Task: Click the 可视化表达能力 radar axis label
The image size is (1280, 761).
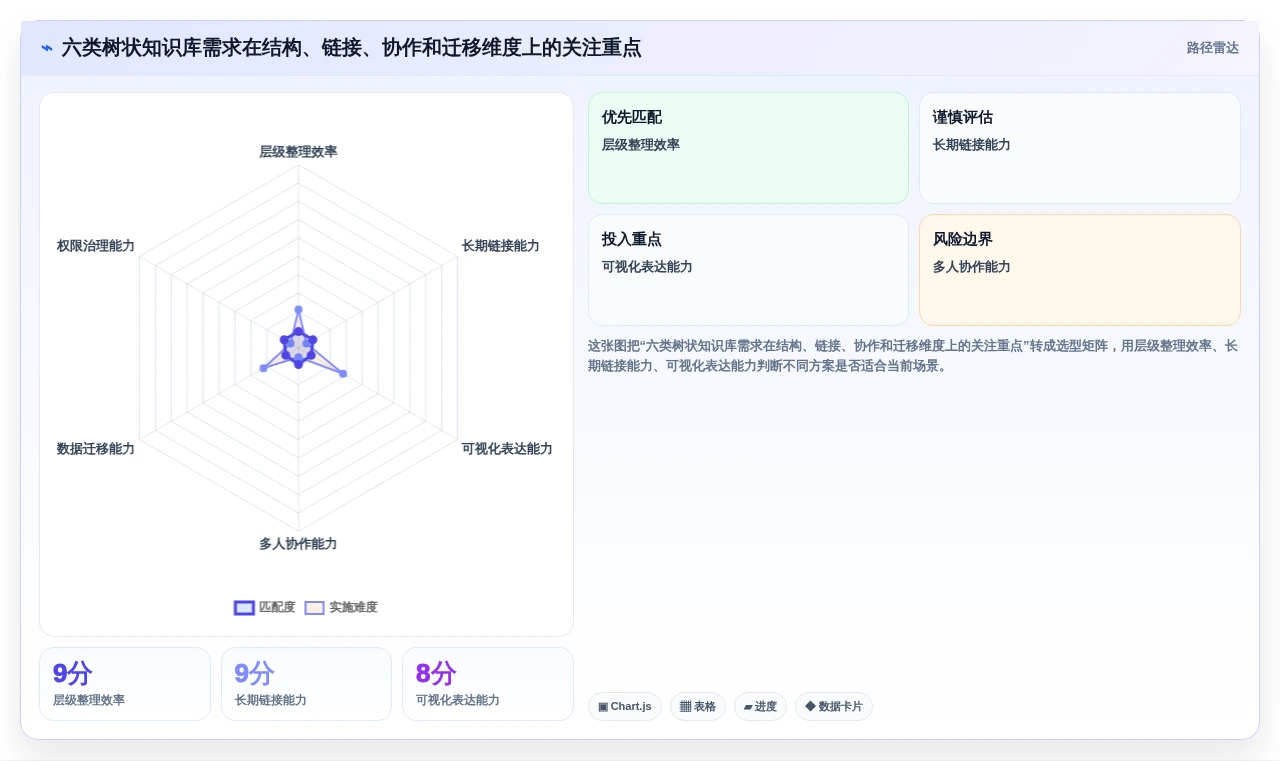Action: tap(507, 449)
